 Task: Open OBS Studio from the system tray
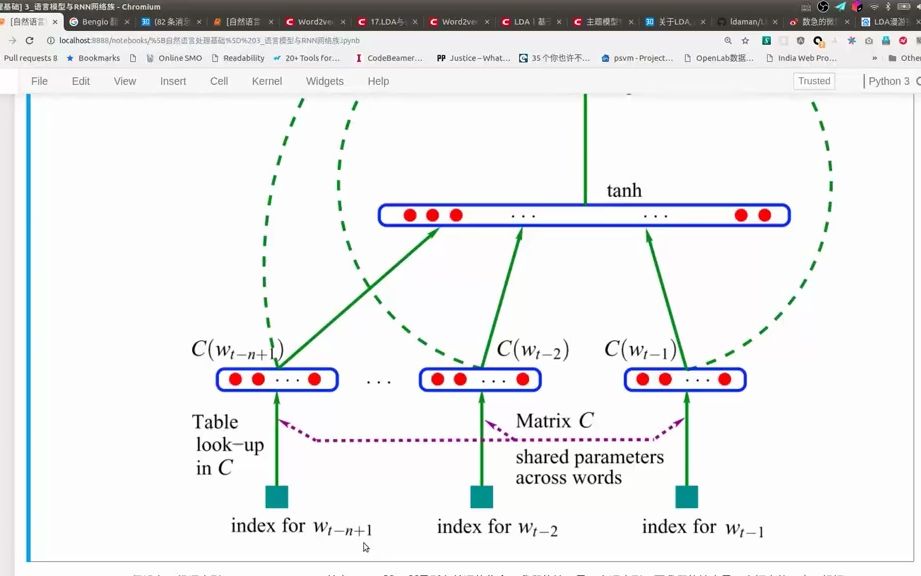tap(823, 6)
